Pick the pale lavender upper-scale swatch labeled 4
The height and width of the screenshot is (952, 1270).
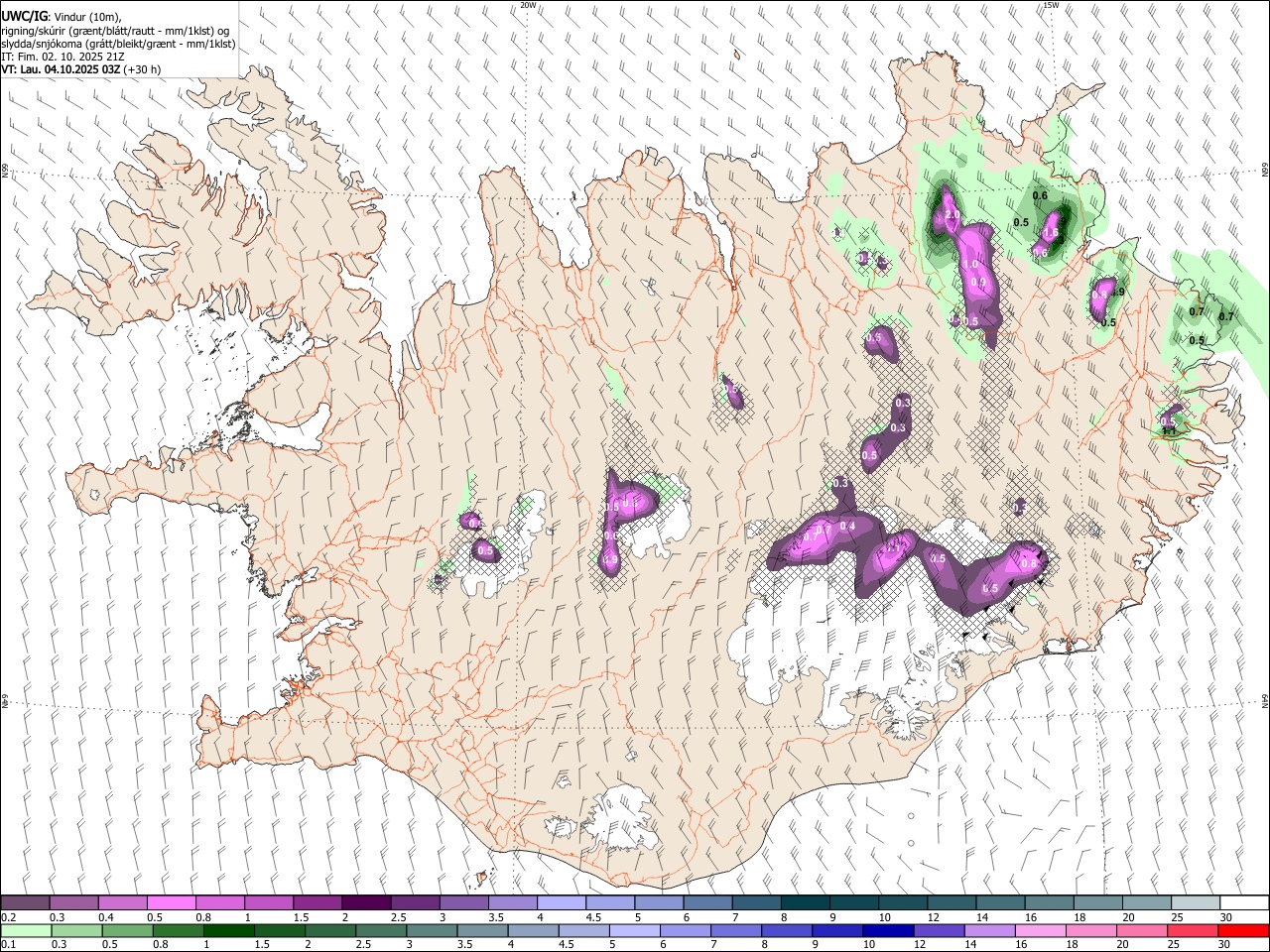[x=561, y=903]
